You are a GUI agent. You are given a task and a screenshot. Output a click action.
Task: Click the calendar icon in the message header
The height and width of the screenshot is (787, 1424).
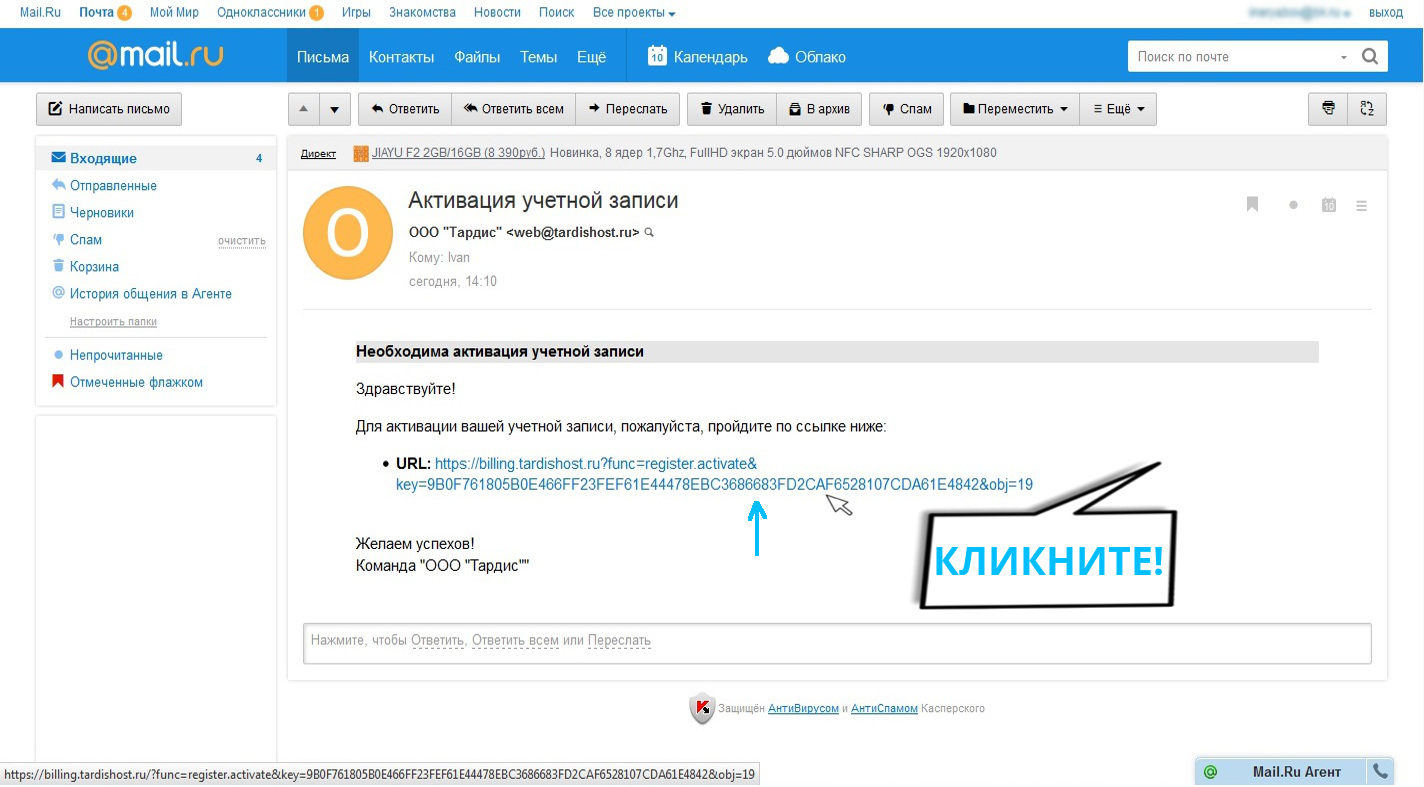(1328, 205)
